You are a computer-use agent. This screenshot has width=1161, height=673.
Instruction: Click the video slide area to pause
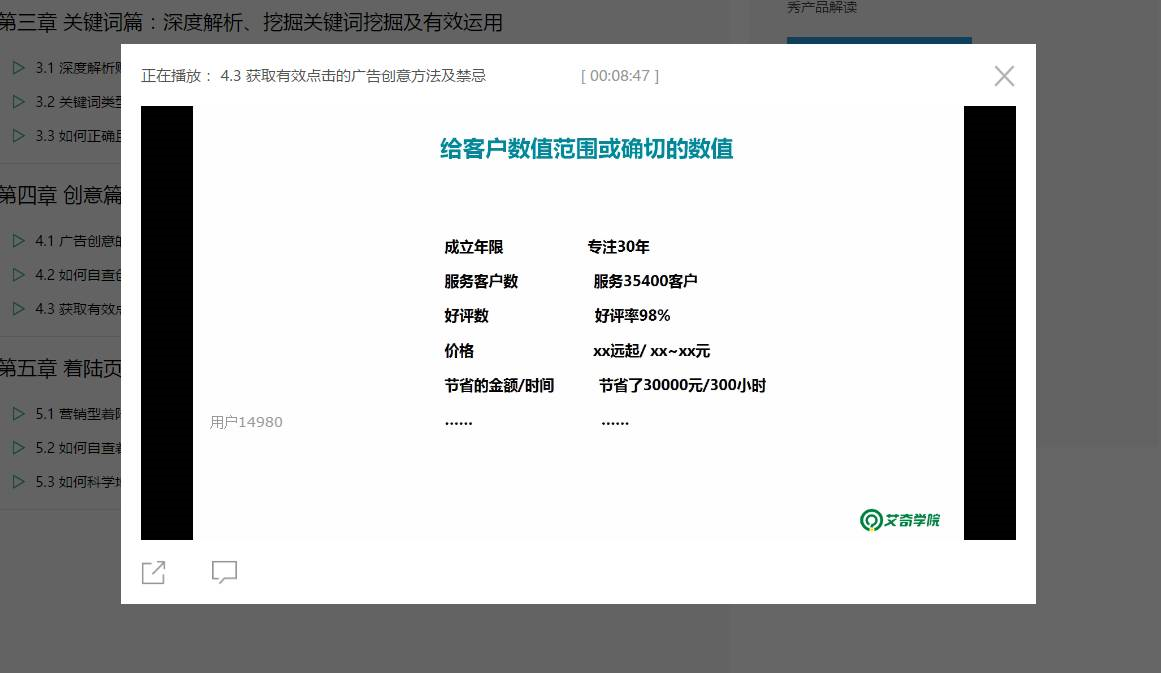pos(578,322)
